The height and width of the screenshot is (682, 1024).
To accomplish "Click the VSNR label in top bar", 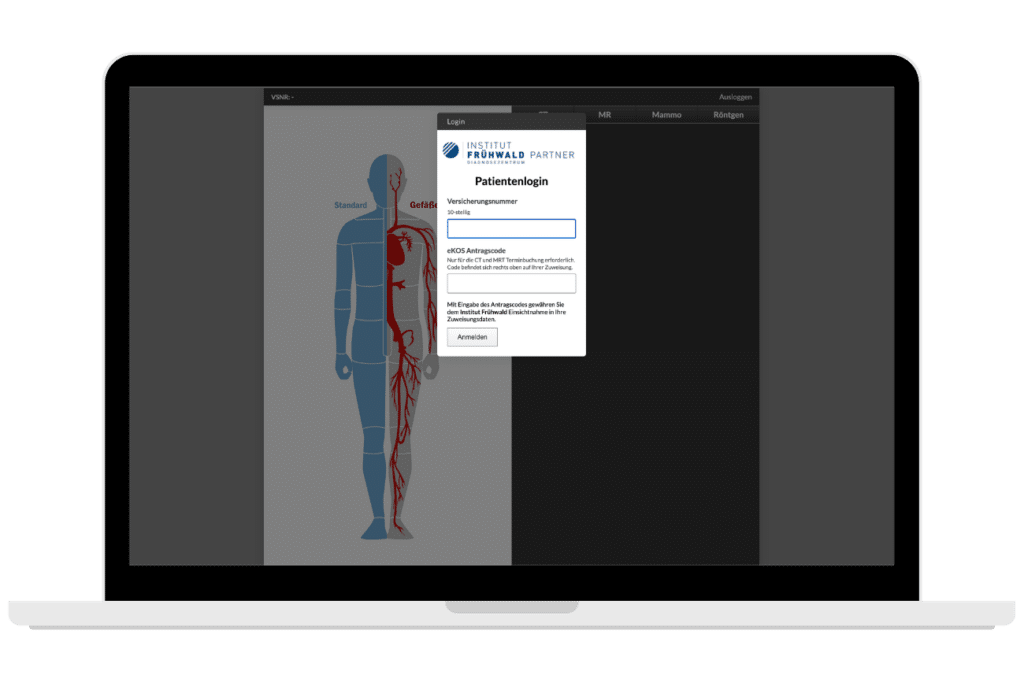I will [x=282, y=97].
